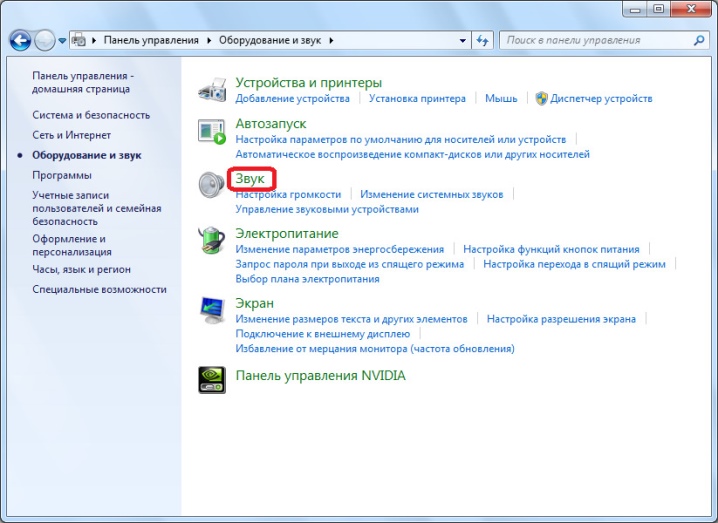Image resolution: width=718 pixels, height=523 pixels.
Task: Click the Back navigation arrow button
Action: 20,41
